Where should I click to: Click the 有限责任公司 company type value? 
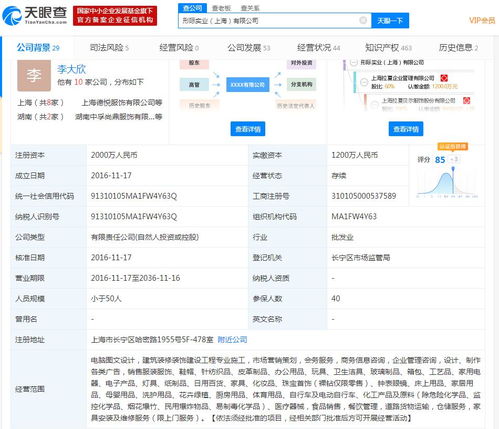click(x=145, y=237)
